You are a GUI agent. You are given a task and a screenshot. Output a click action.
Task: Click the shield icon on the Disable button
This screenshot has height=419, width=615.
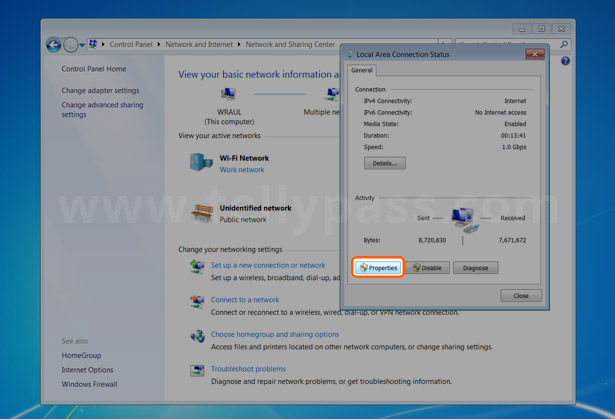click(417, 268)
